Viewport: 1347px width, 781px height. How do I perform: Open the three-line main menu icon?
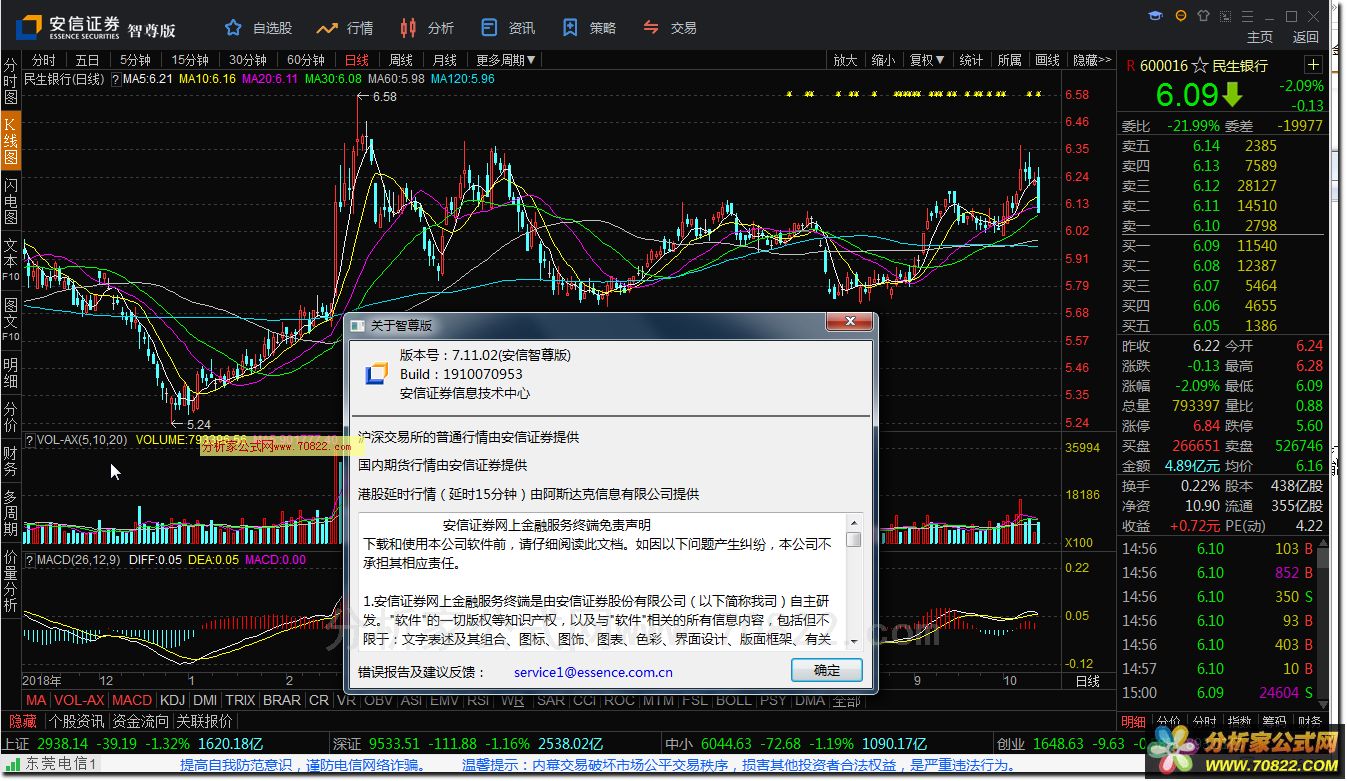tap(1248, 16)
